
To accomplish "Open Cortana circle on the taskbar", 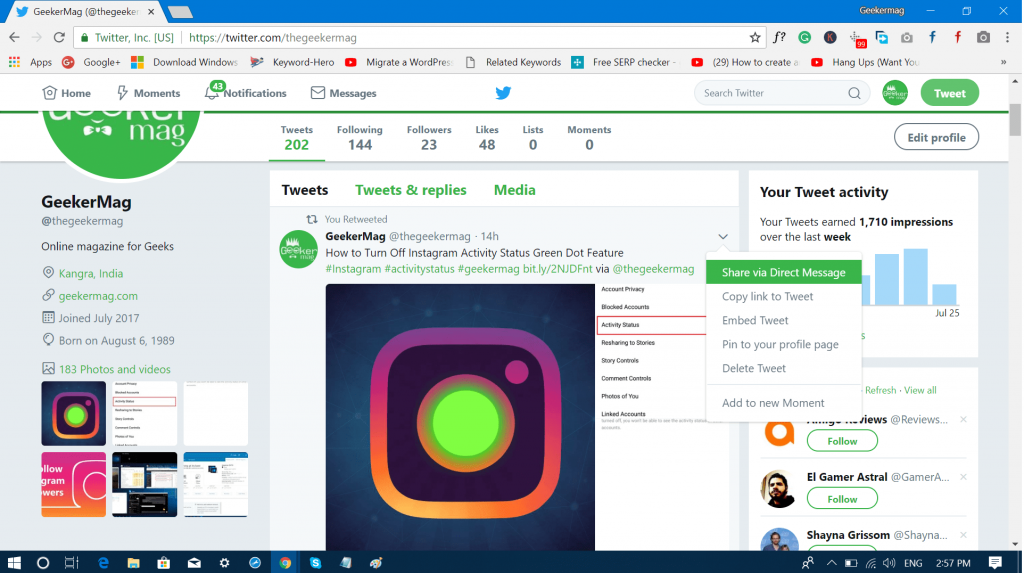I will (42, 563).
